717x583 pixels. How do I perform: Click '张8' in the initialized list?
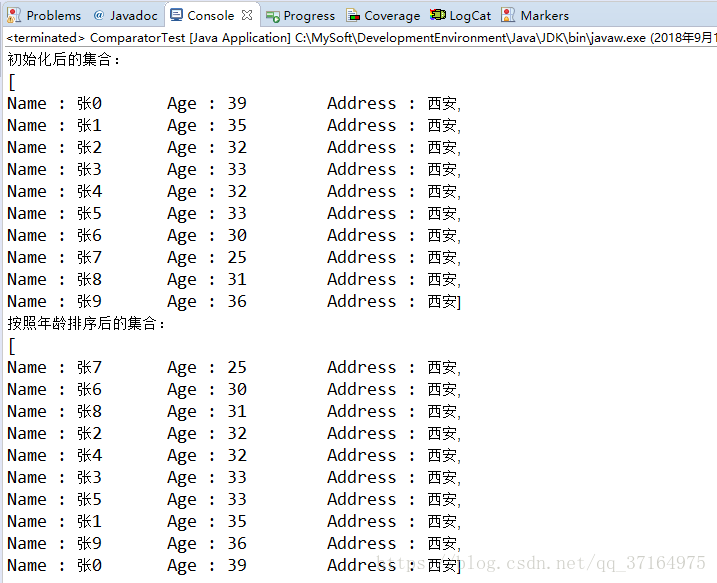click(x=89, y=279)
